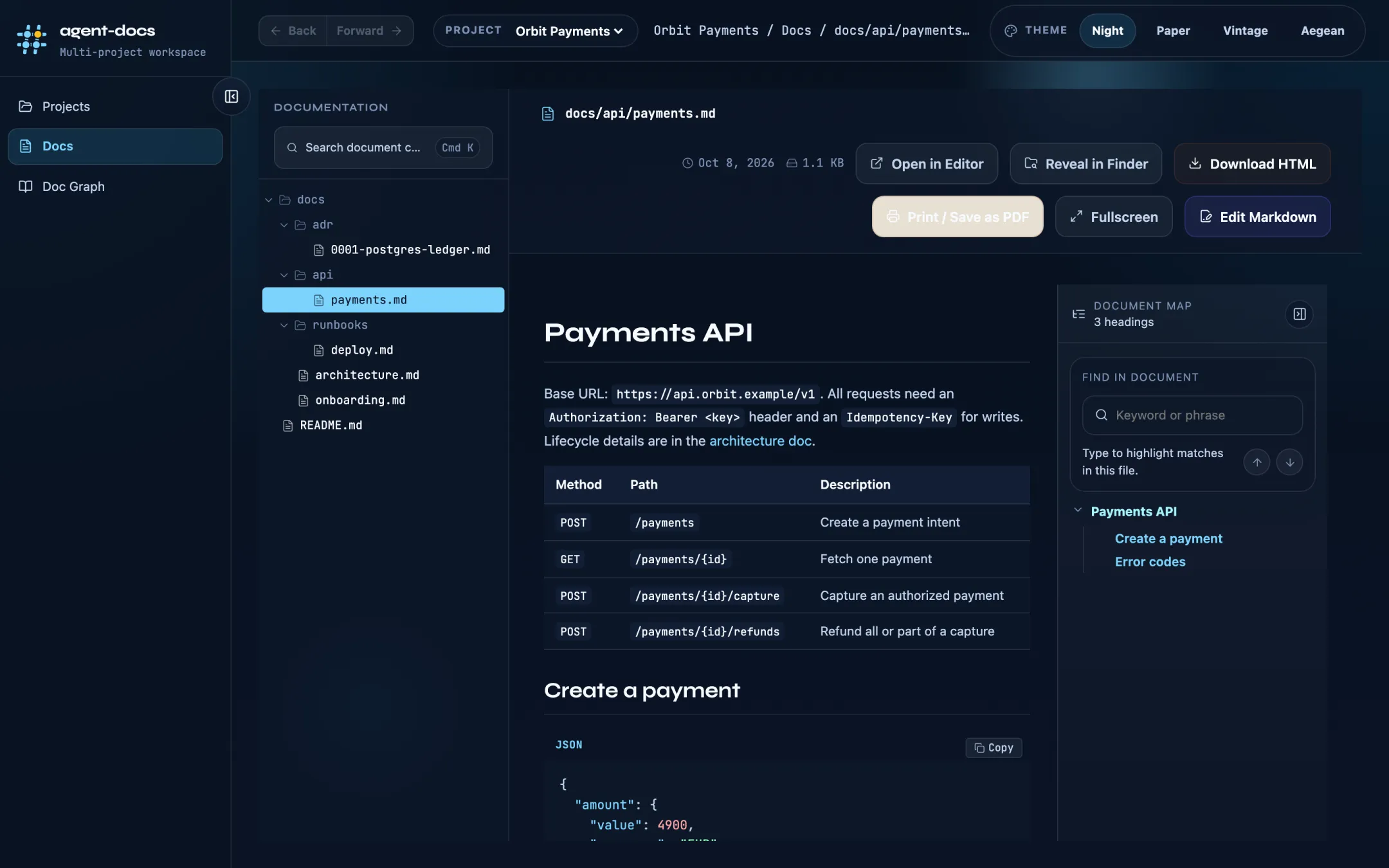
Task: Collapse the api folder
Action: 284,275
